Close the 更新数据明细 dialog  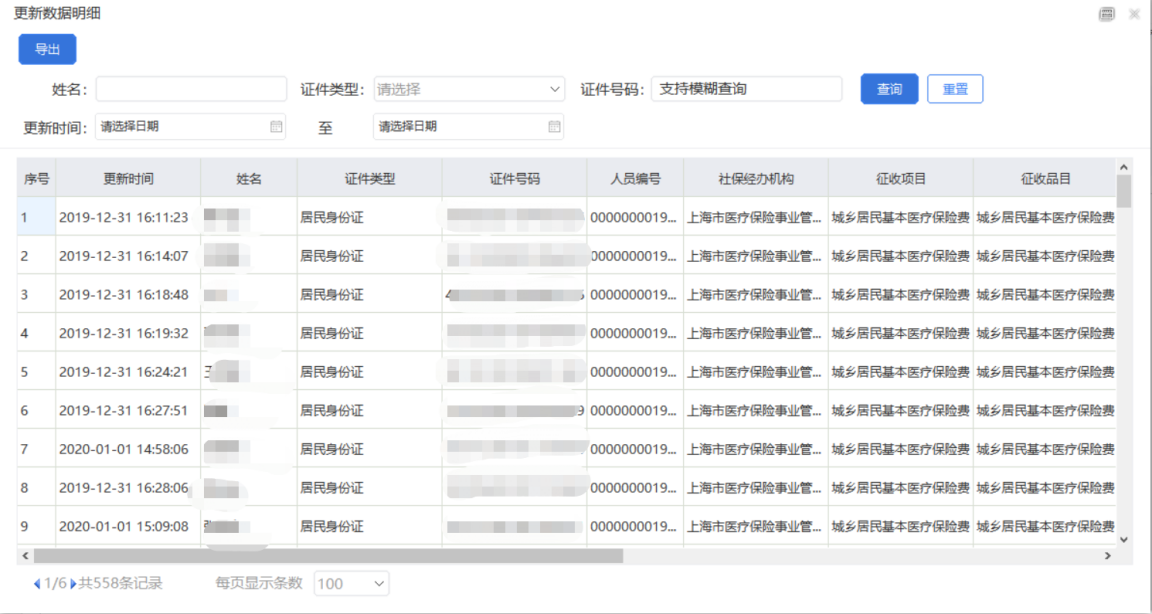pyautogui.click(x=1134, y=14)
